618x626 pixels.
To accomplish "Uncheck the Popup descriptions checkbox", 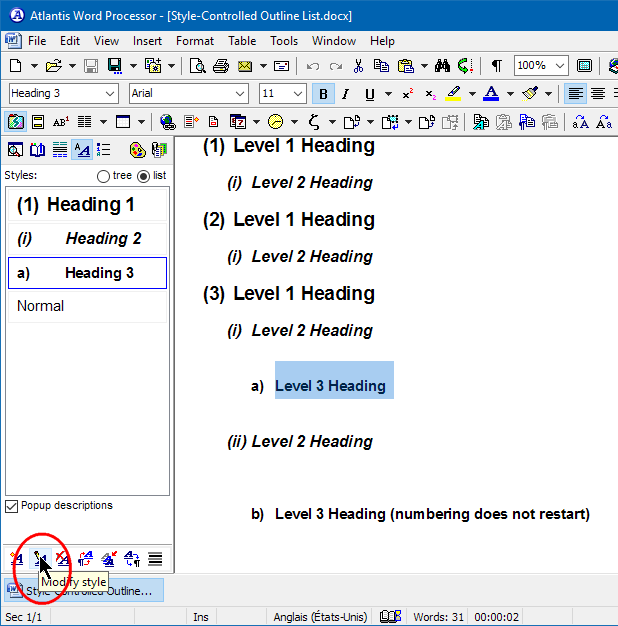I will point(12,506).
